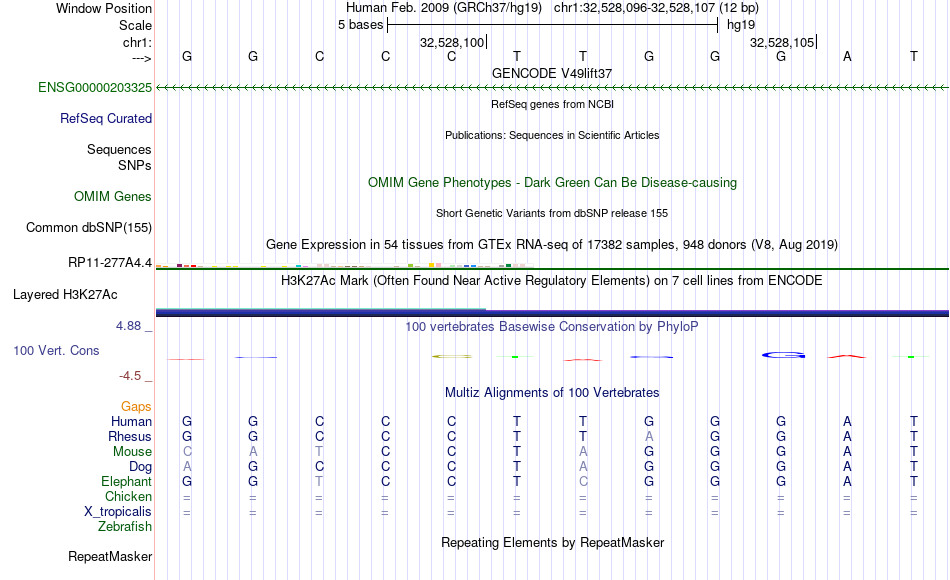The width and height of the screenshot is (950, 580).
Task: Select 'Multiz Alignments of 100 Vertebrates' title
Action: coord(552,393)
